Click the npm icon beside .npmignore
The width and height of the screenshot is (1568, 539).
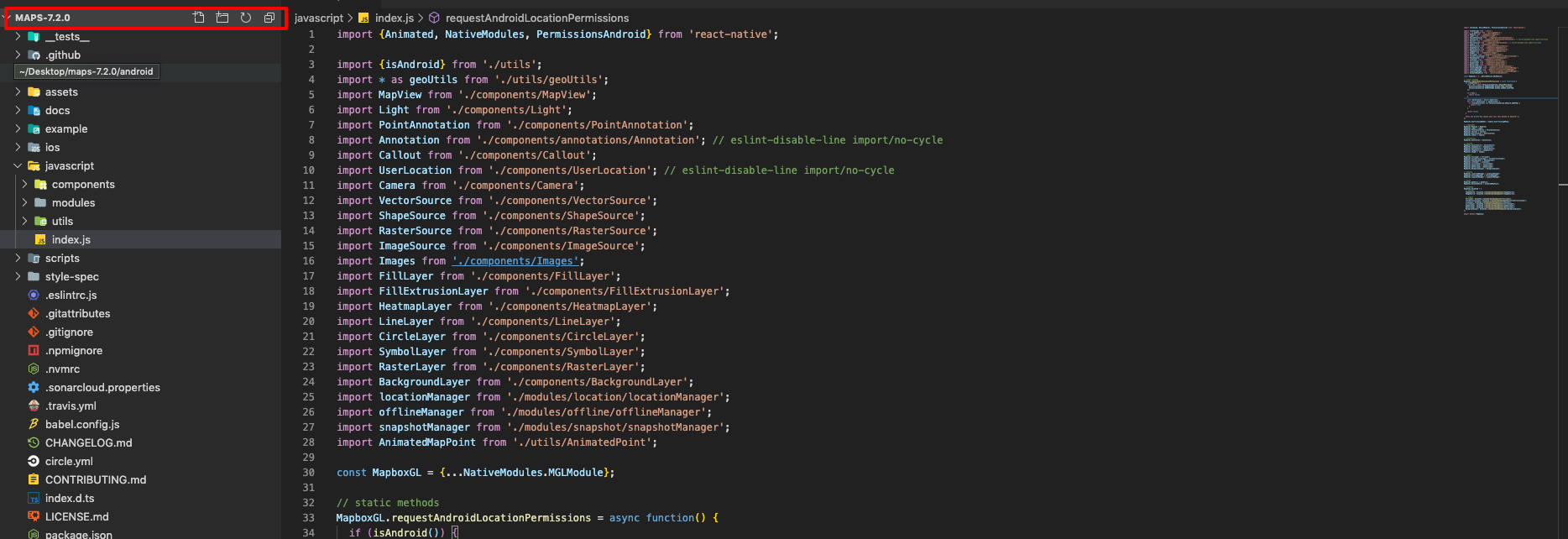click(x=34, y=351)
